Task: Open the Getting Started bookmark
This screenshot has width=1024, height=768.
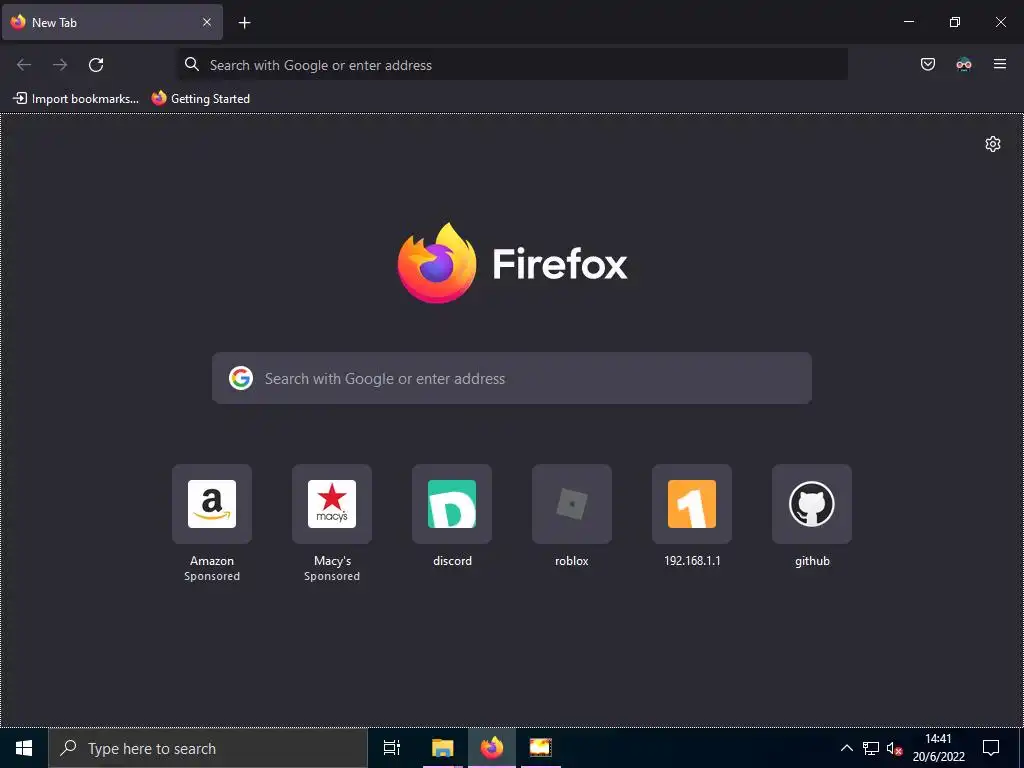Action: (x=200, y=99)
